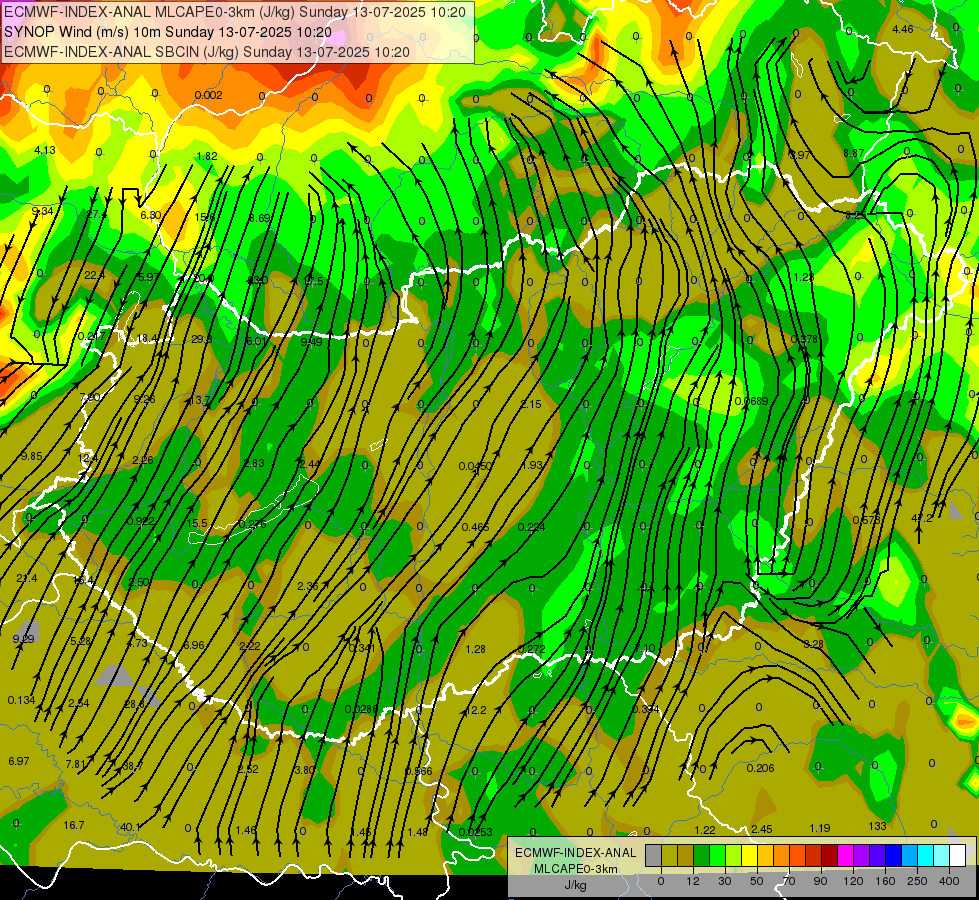Click the station value 9.49

click(312, 342)
